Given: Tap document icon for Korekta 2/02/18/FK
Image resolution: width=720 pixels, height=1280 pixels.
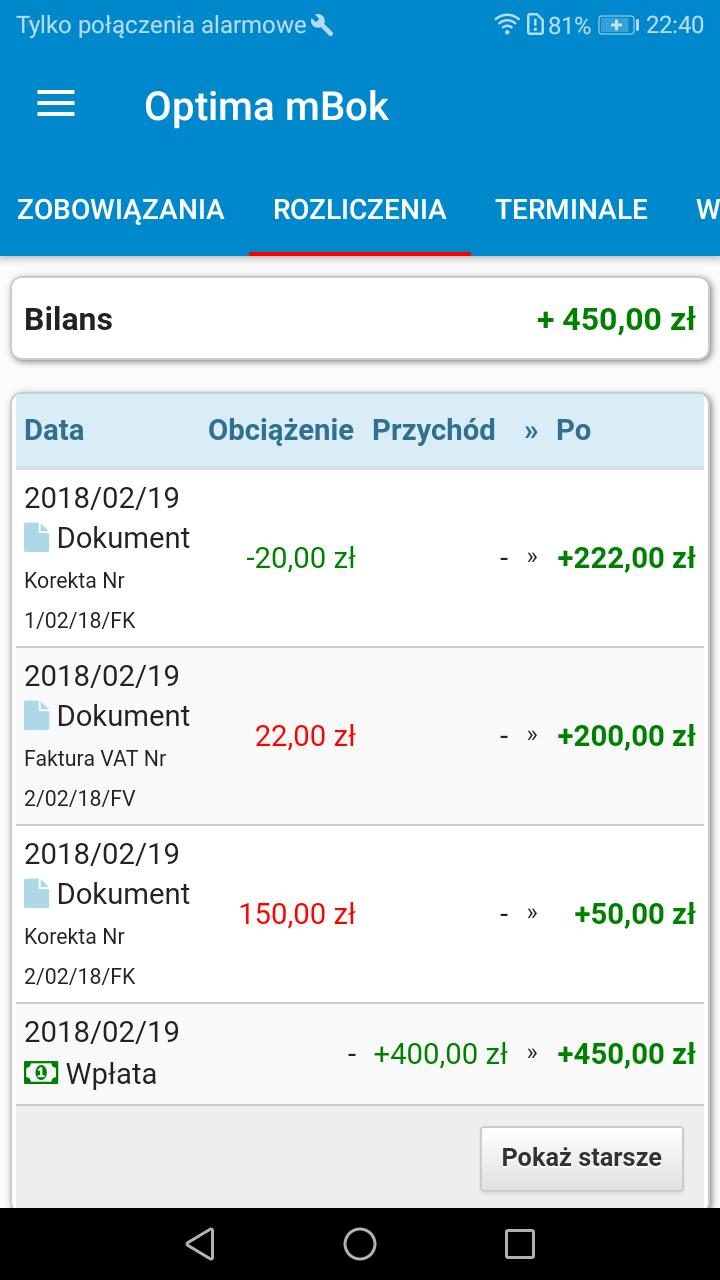Looking at the screenshot, I should point(37,894).
